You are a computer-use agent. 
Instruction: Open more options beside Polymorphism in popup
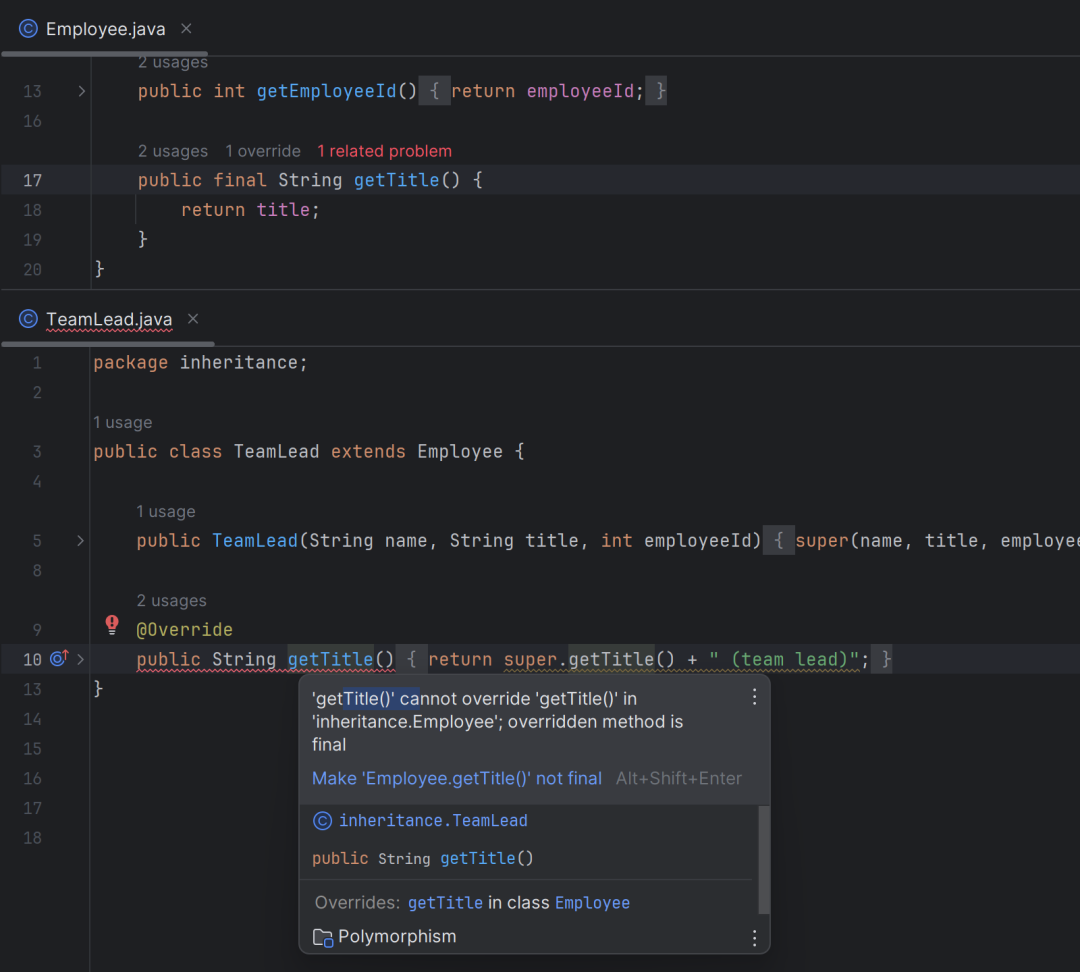[x=754, y=938]
